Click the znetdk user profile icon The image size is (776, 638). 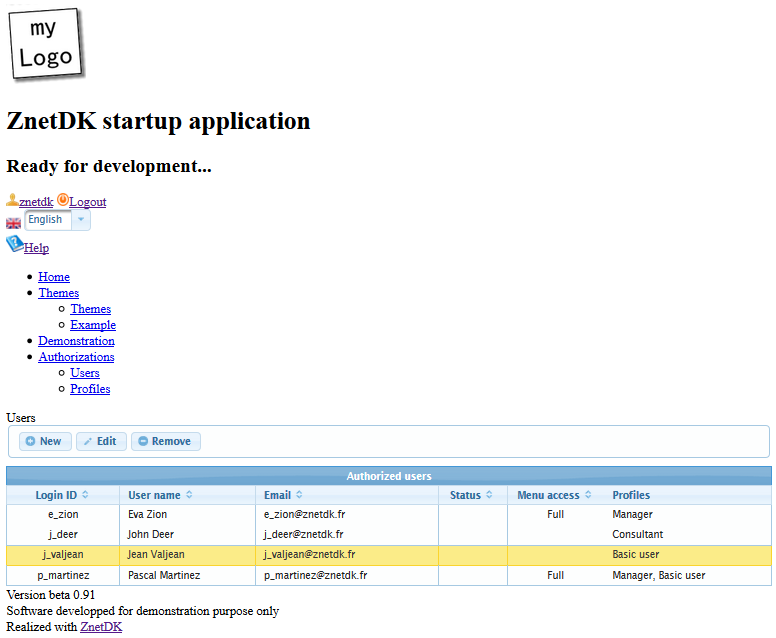[13, 200]
